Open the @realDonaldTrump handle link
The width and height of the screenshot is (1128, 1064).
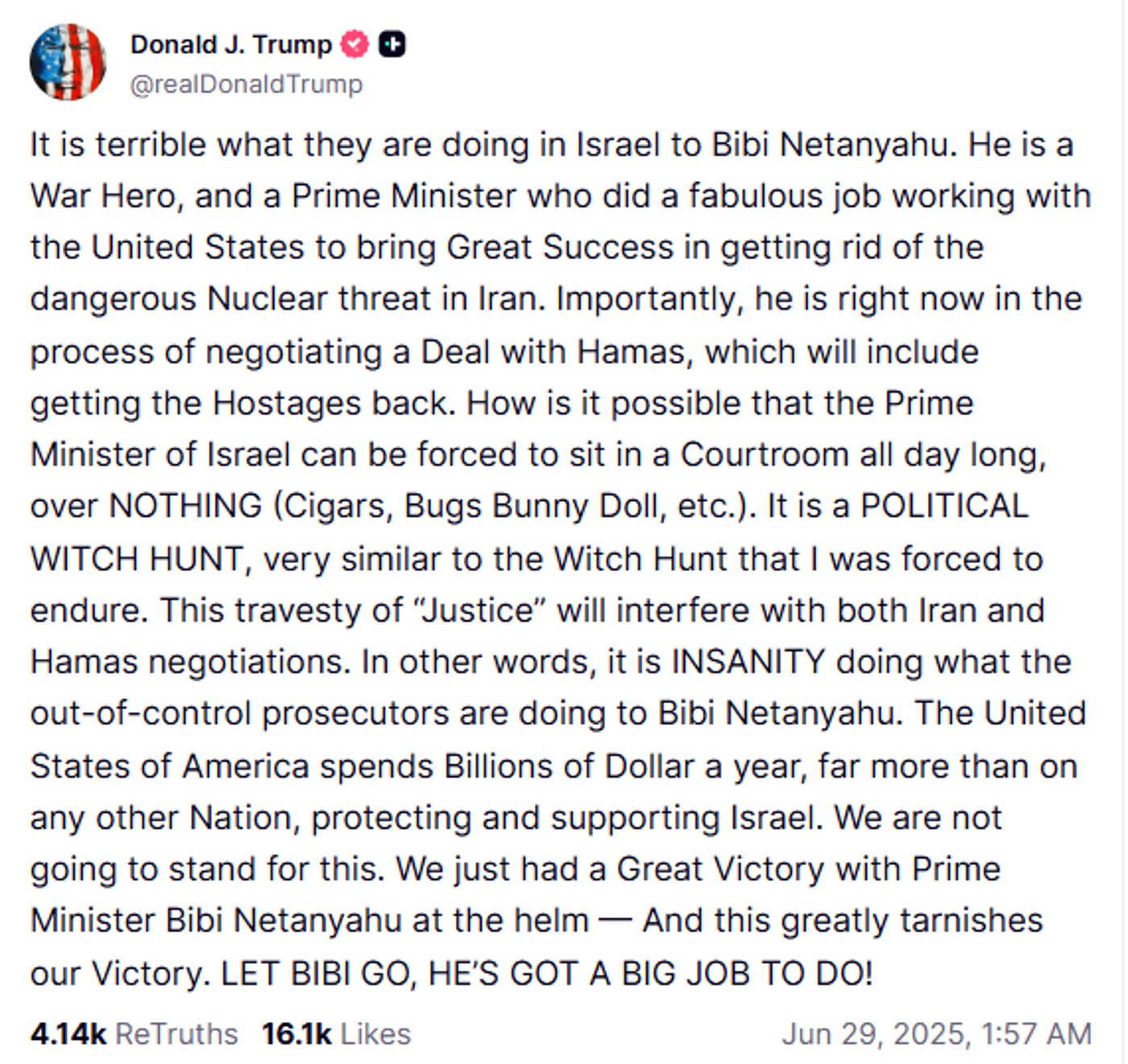247,84
